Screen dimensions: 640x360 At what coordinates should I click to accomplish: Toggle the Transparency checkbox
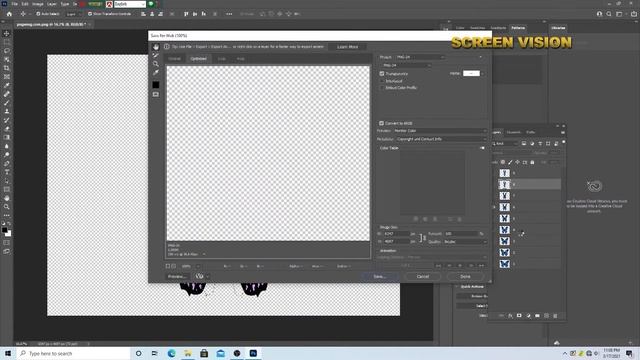coord(382,74)
